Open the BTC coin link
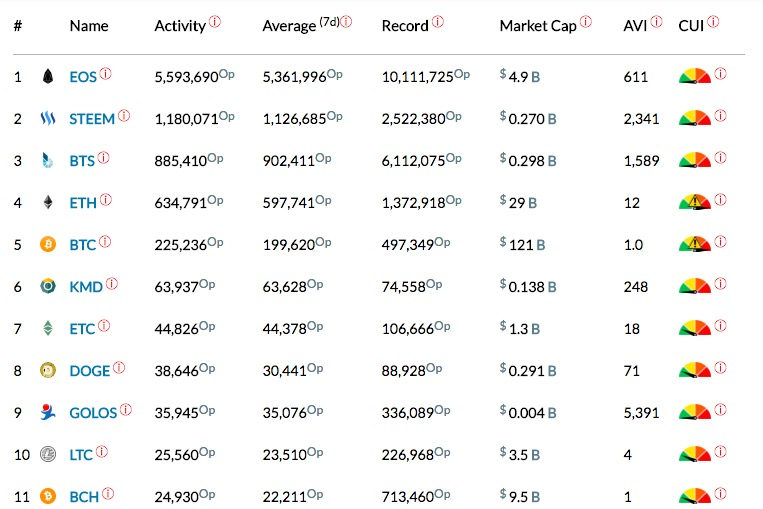The height and width of the screenshot is (509, 763). pyautogui.click(x=83, y=244)
